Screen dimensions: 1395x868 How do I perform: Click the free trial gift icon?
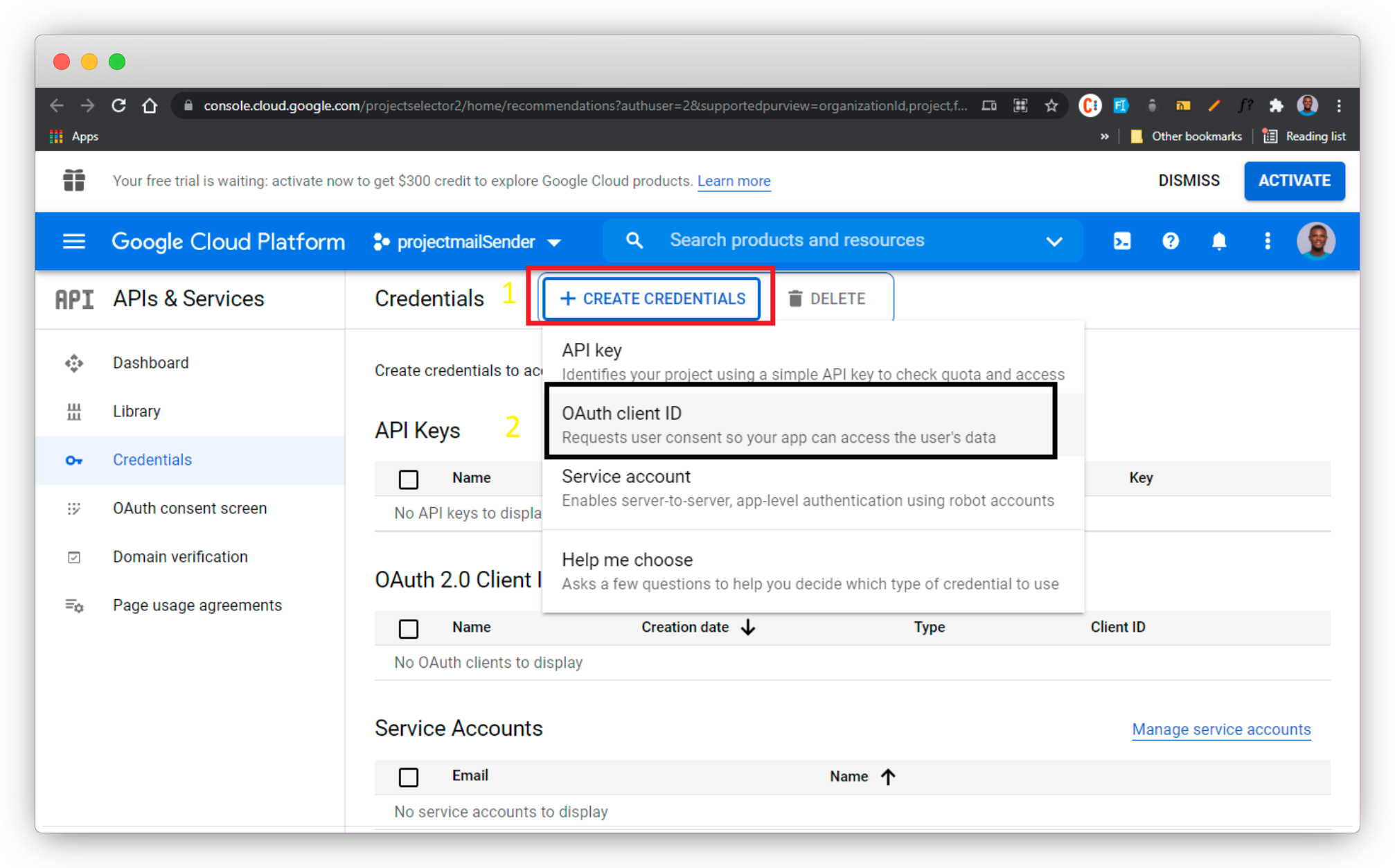coord(74,181)
